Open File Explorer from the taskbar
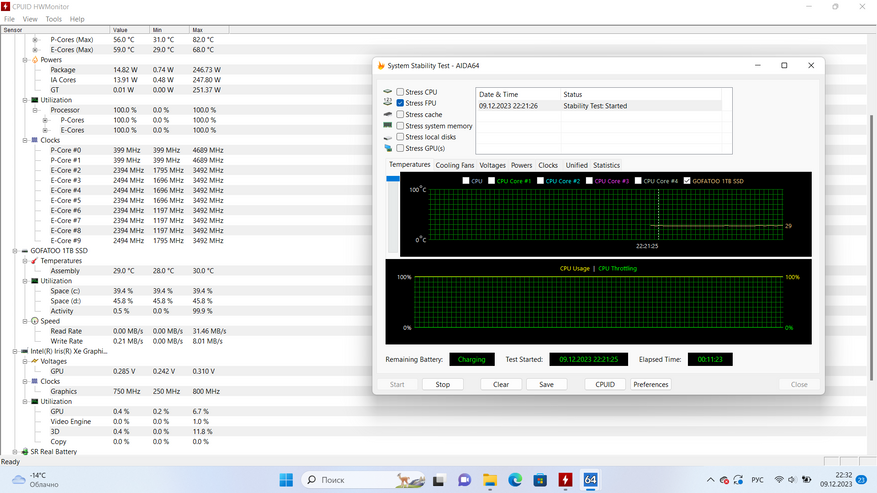 pyautogui.click(x=490, y=480)
